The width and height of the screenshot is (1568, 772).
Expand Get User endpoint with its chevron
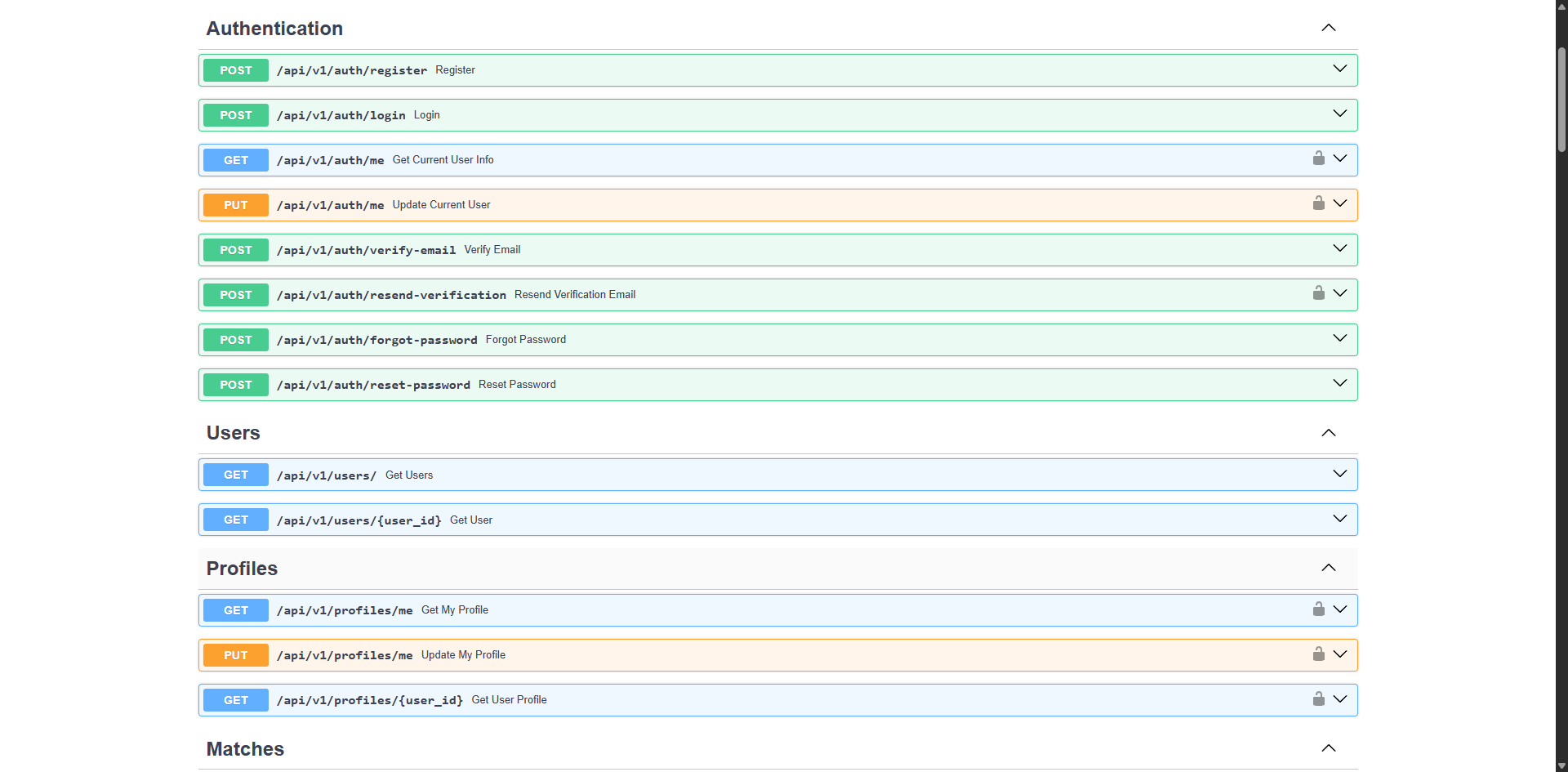coord(1340,519)
